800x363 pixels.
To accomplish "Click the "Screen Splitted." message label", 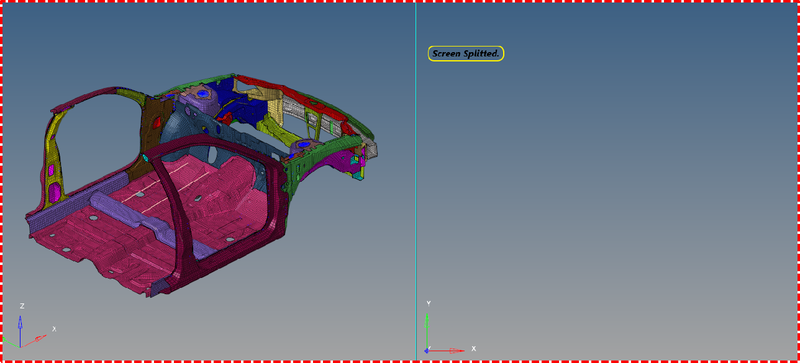I will click(466, 54).
